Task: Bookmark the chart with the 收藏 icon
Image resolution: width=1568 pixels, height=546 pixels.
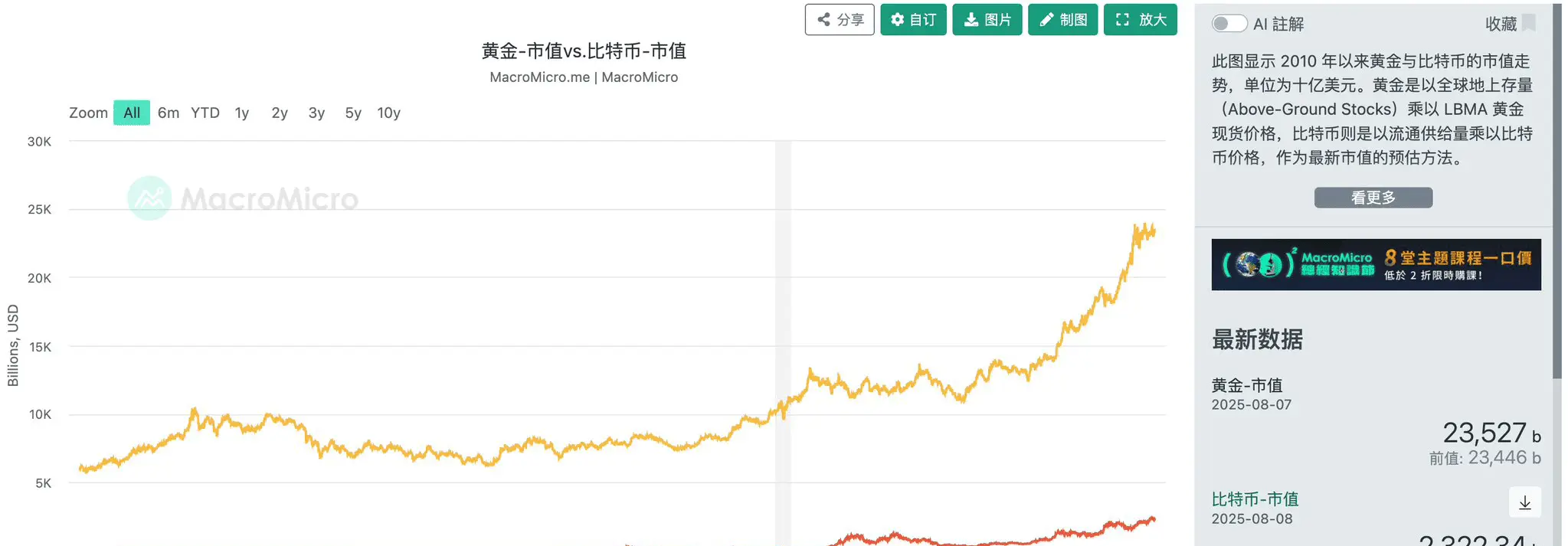Action: [1528, 23]
